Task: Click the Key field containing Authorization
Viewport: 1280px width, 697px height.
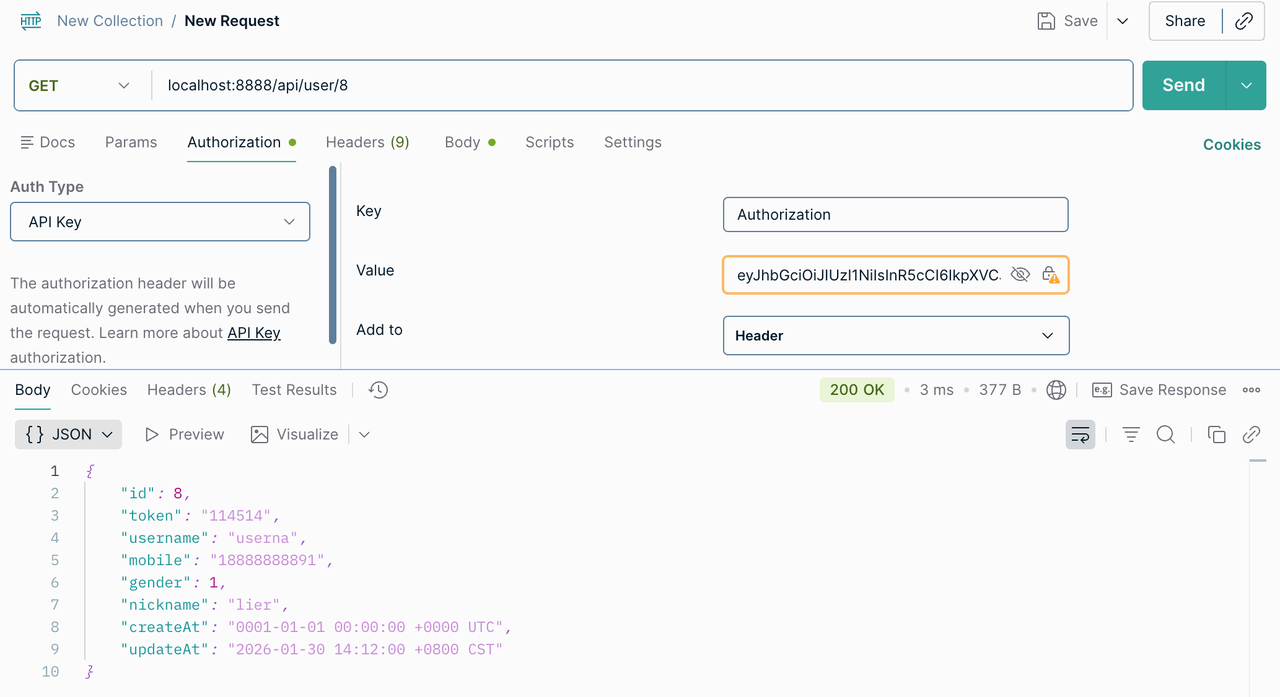Action: [x=896, y=214]
